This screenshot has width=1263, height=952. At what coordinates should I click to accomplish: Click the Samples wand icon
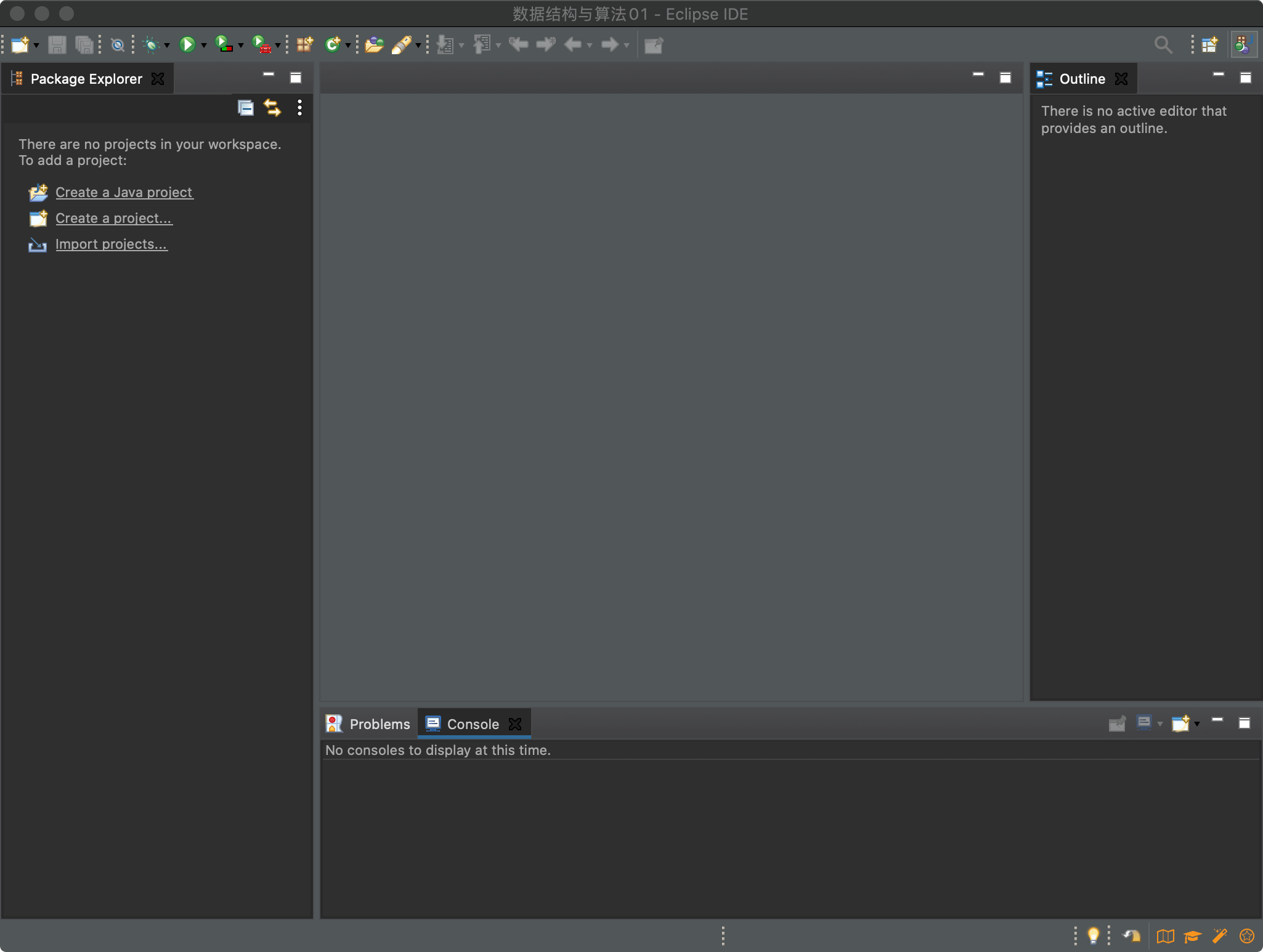tap(1220, 936)
